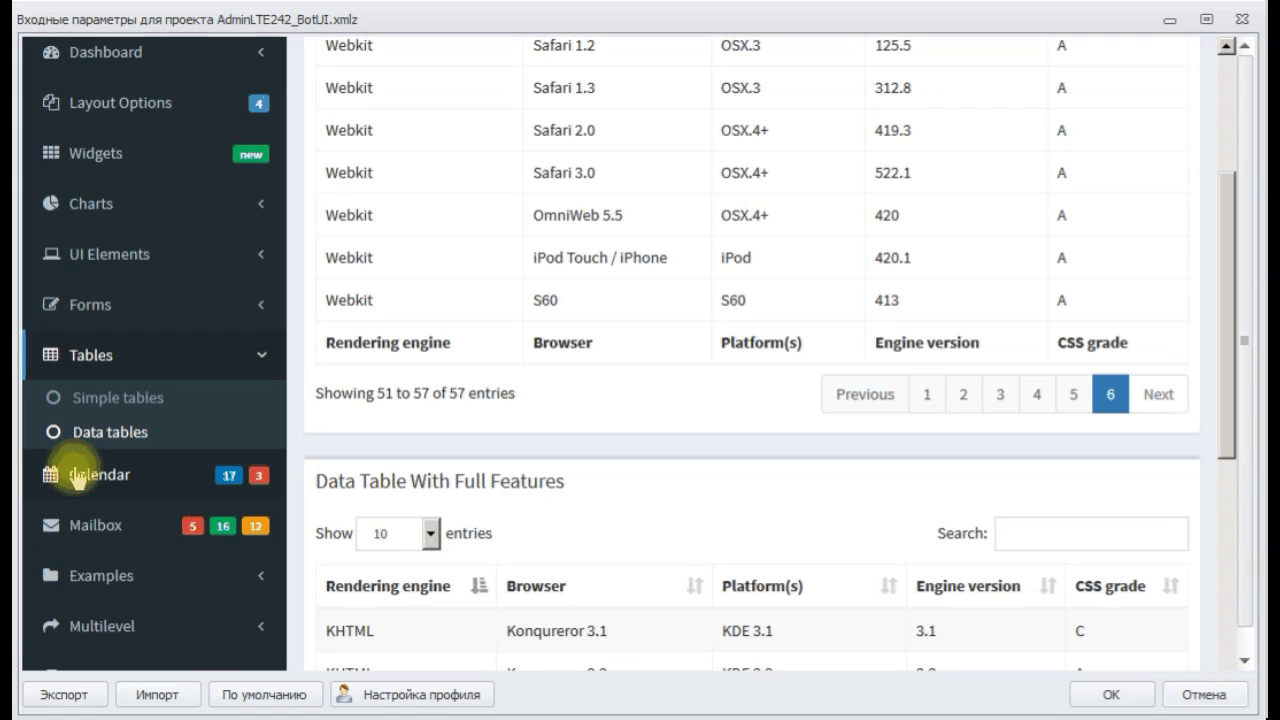This screenshot has height=720, width=1280.
Task: Click the Импорт button
Action: (x=158, y=695)
